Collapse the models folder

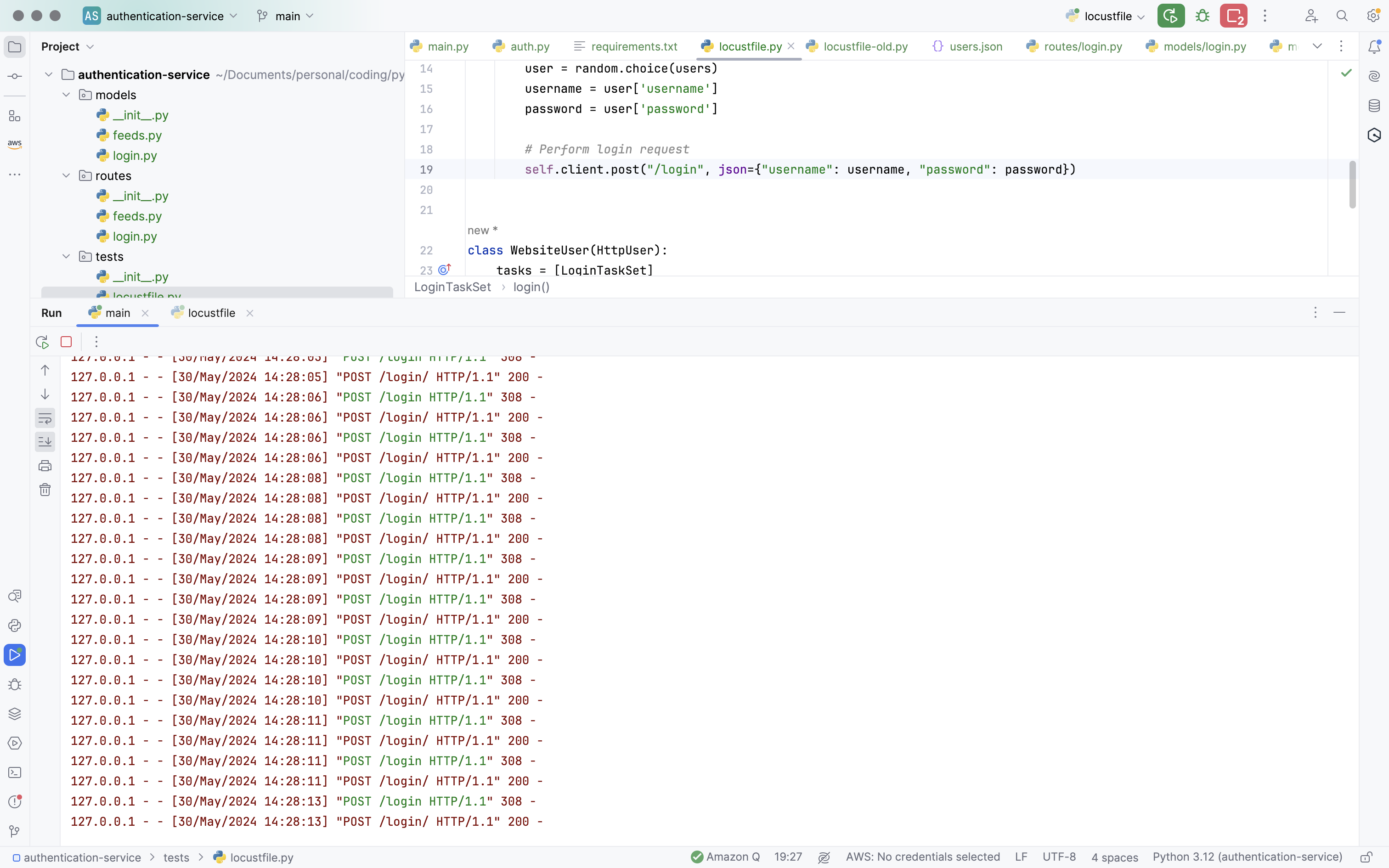click(67, 95)
